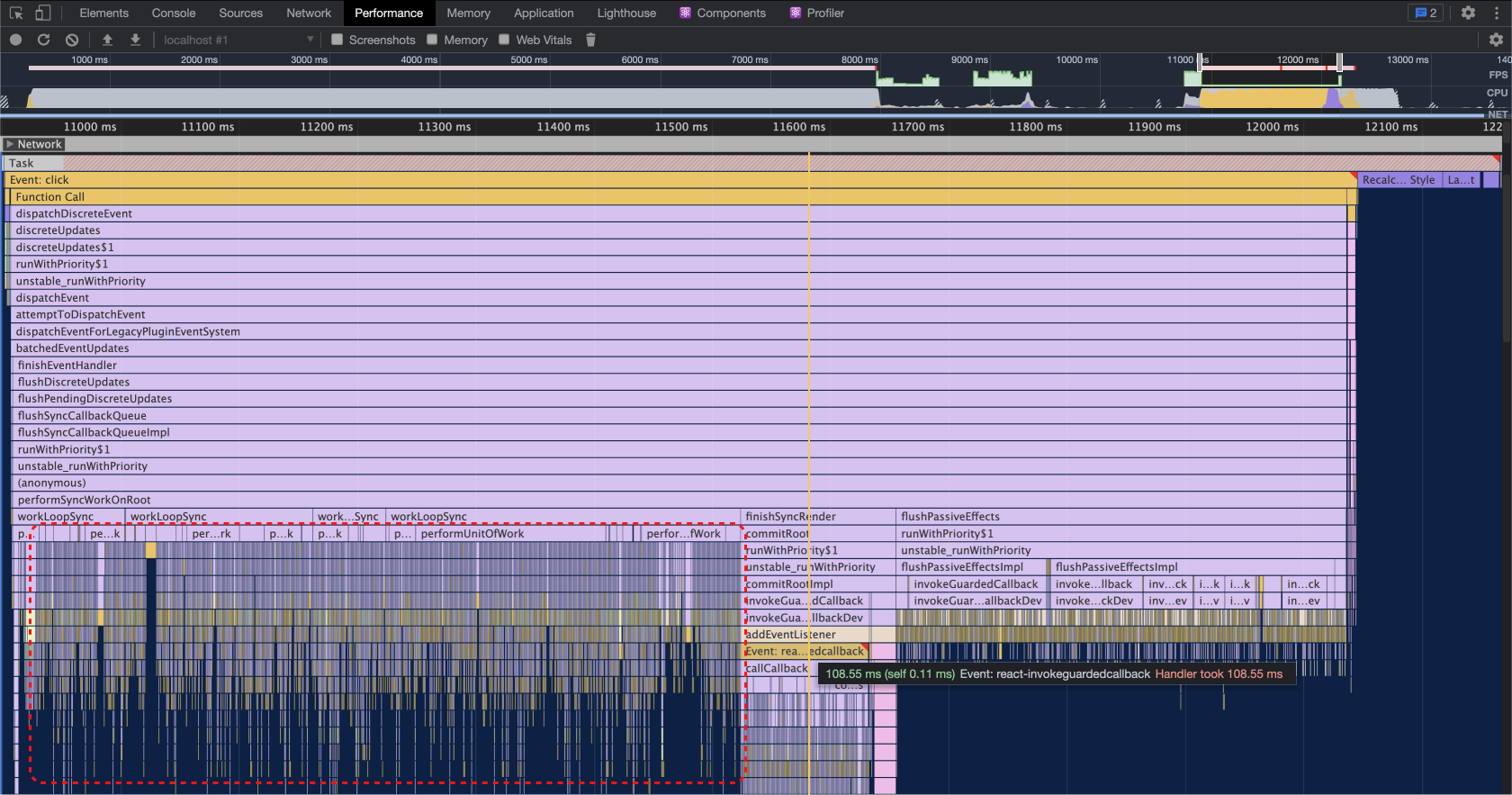Image resolution: width=1512 pixels, height=795 pixels.
Task: Click the 12000 ms ruler mark
Action: [1272, 127]
